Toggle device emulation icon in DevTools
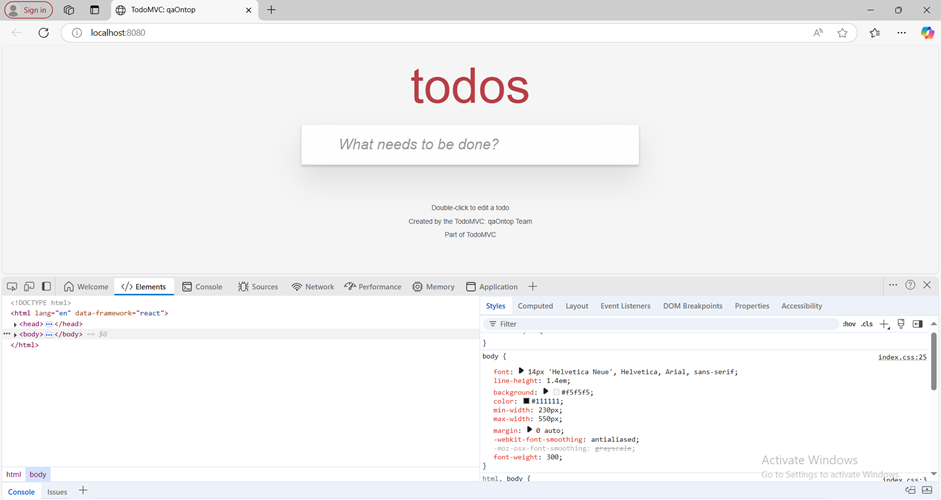 tap(29, 287)
